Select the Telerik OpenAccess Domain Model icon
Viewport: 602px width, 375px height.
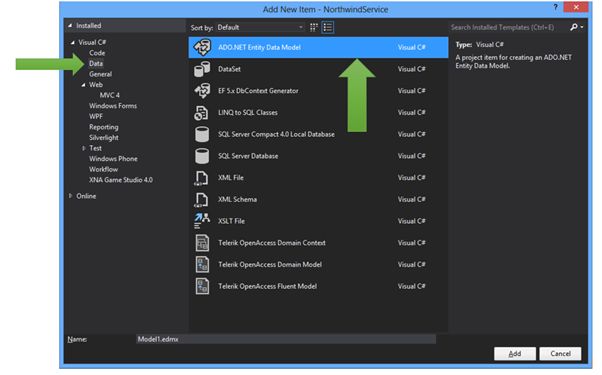click(202, 265)
